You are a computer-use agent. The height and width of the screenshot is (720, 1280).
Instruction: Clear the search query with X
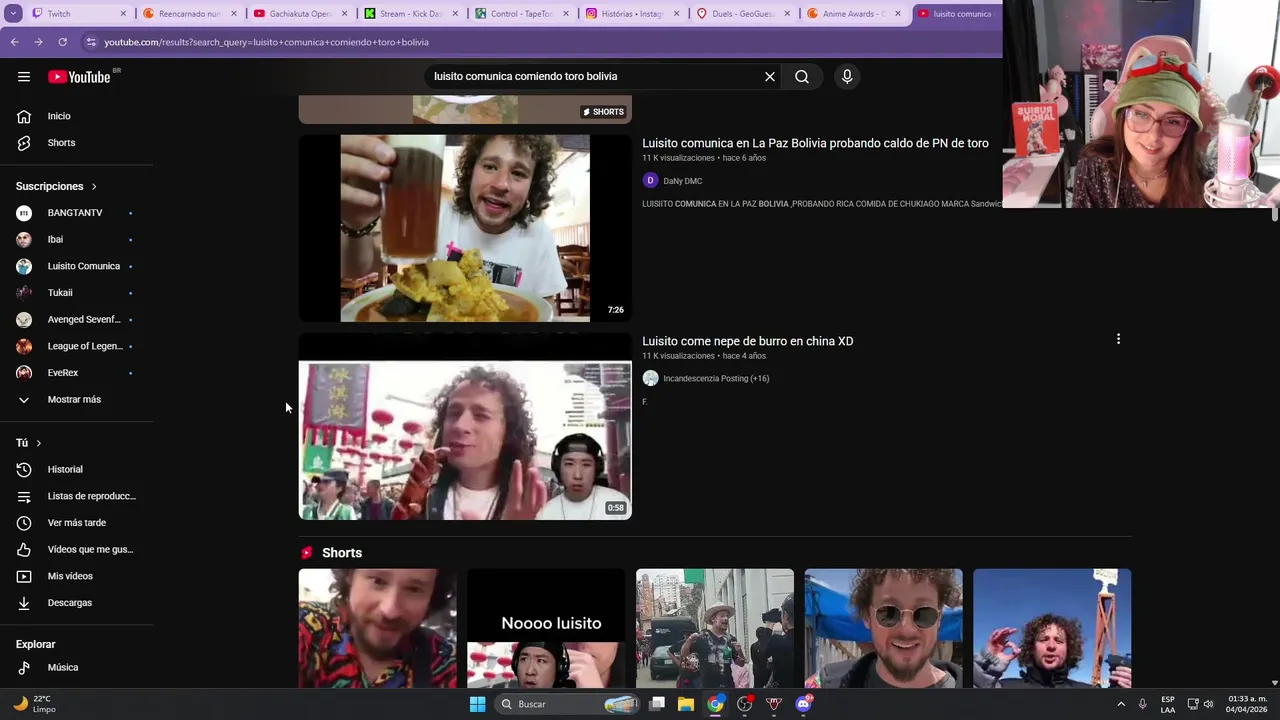[770, 77]
